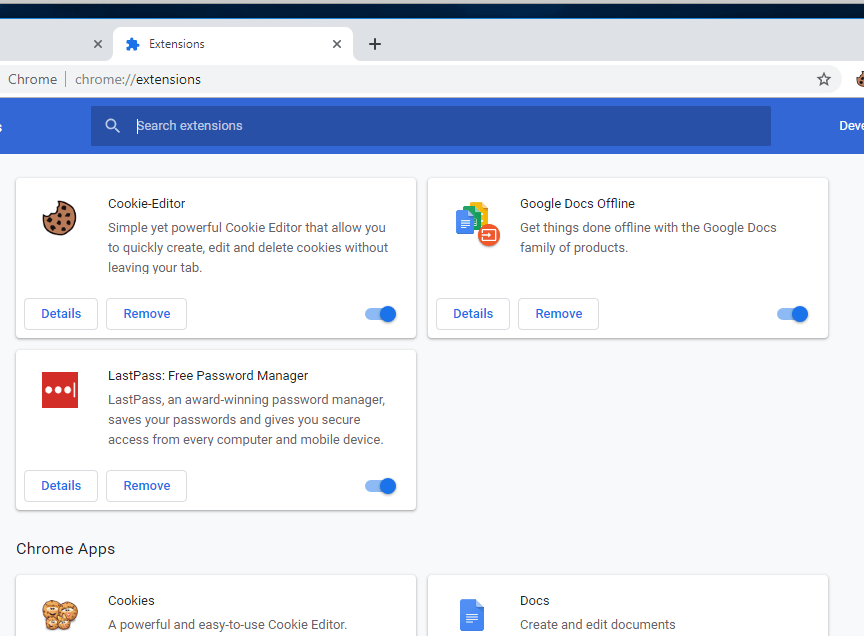The image size is (864, 636).
Task: Click the Google Docs Offline title
Action: 577,203
